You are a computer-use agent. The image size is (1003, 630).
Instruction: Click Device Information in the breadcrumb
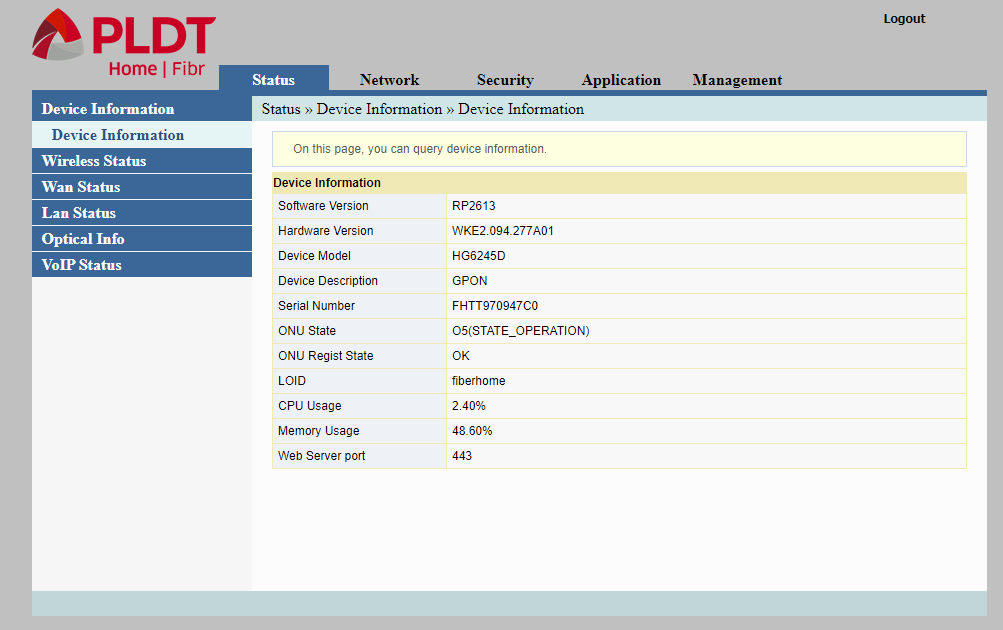point(379,109)
